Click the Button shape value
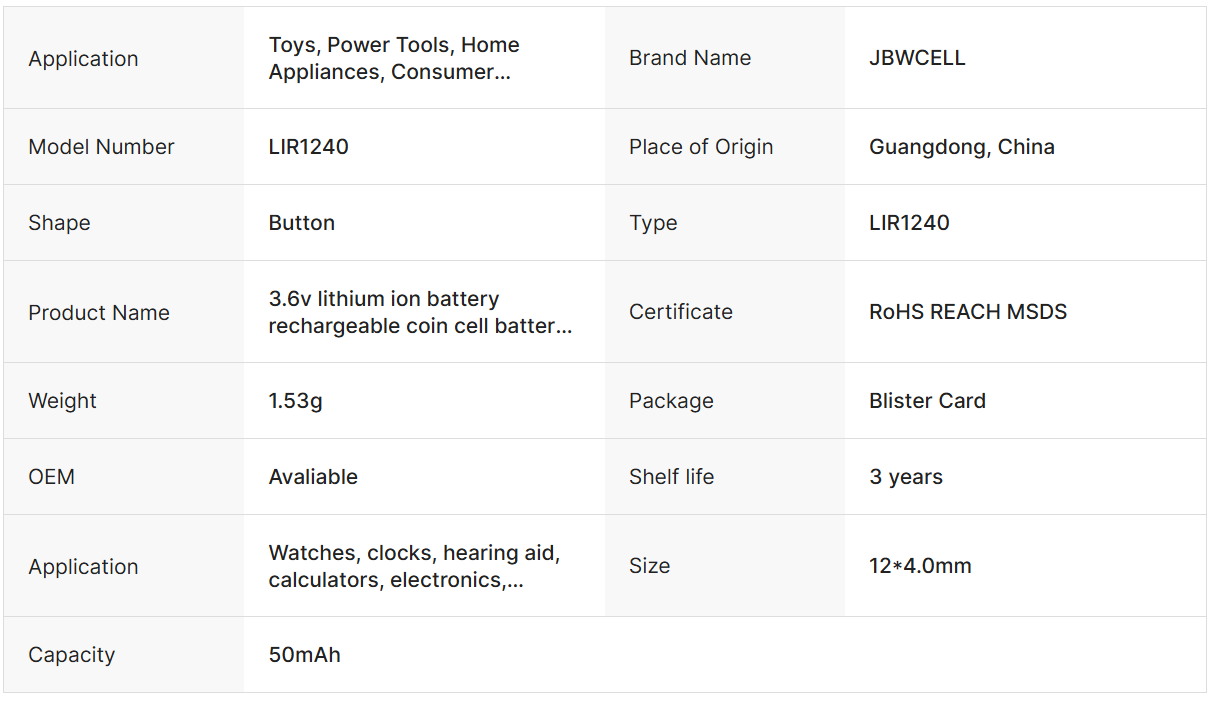The height and width of the screenshot is (702, 1218). tap(301, 223)
